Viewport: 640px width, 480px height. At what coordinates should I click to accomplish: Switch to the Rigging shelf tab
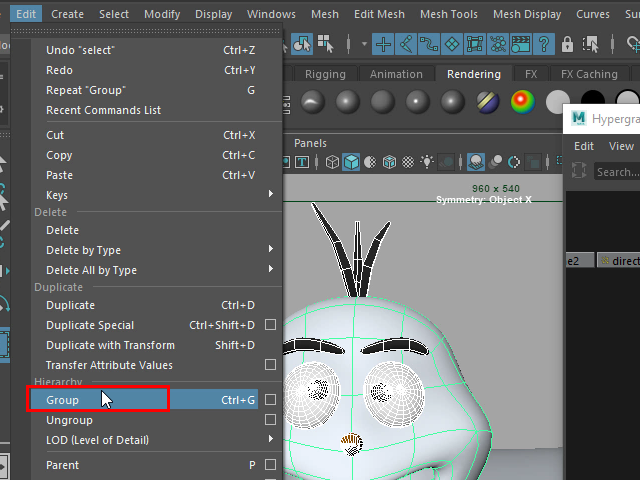[325, 74]
